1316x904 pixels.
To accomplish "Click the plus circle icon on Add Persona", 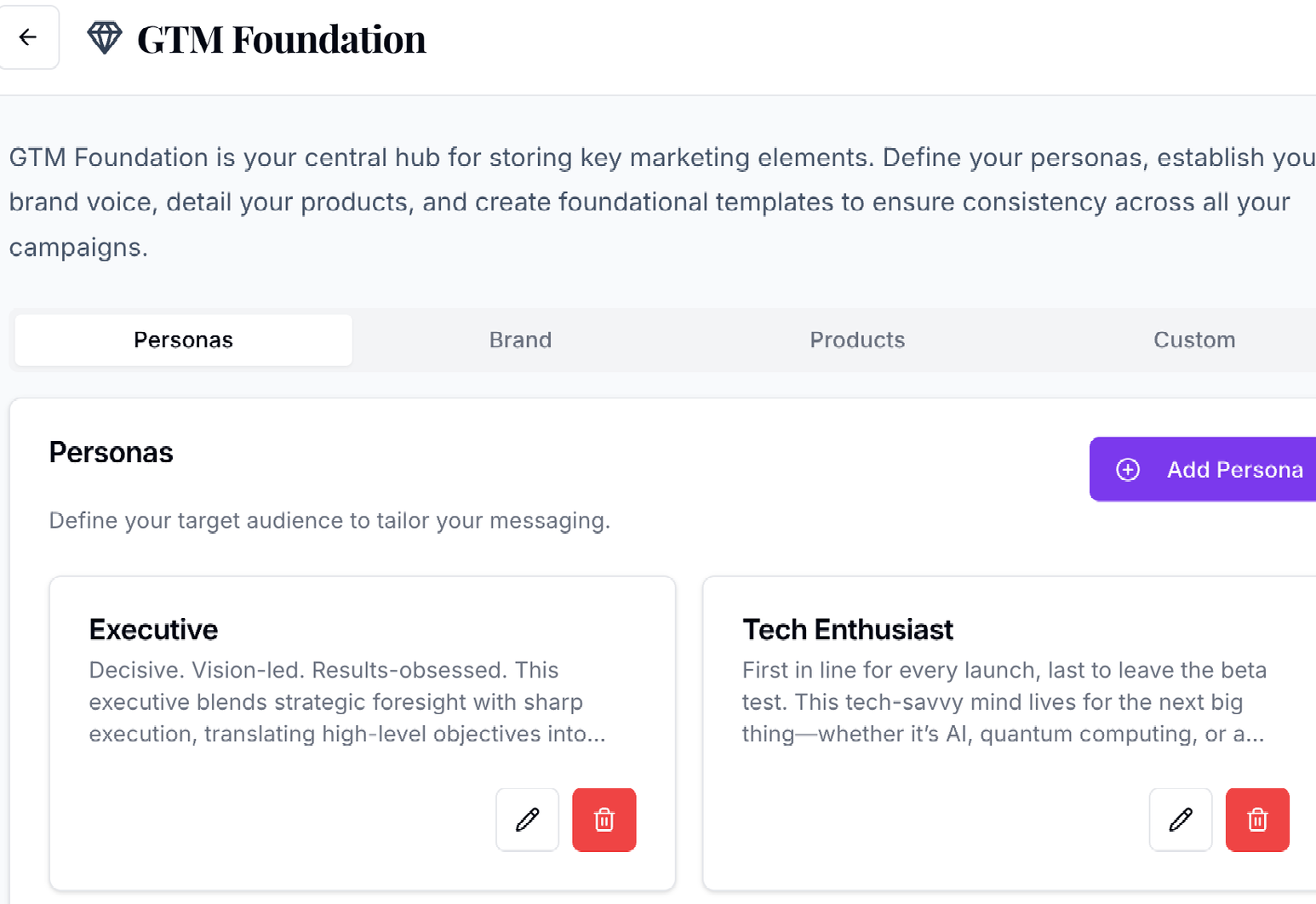I will (1127, 469).
